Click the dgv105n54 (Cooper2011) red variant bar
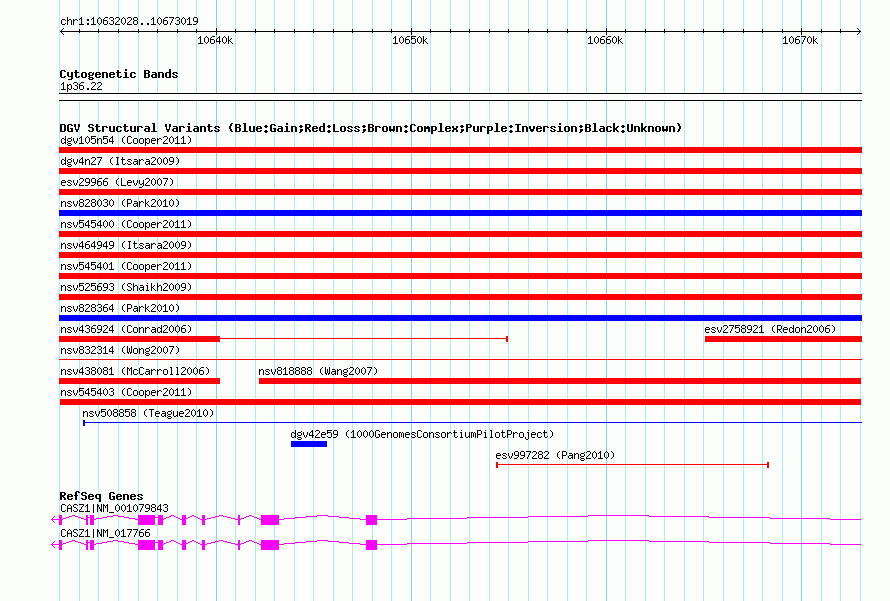This screenshot has width=890, height=601. pos(460,150)
